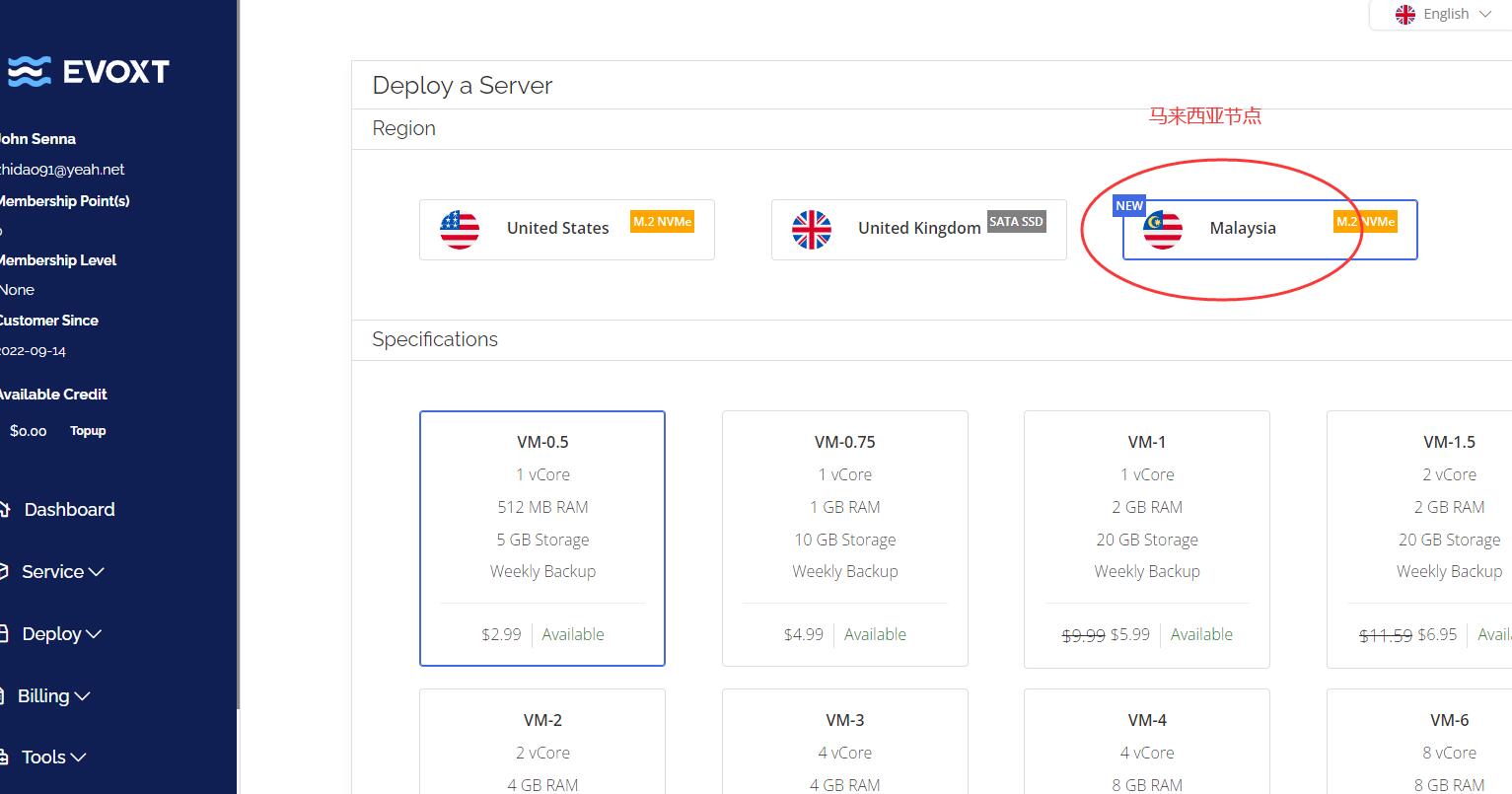Viewport: 1512px width, 794px height.
Task: Click the Malaysia flag icon
Action: (x=1163, y=229)
